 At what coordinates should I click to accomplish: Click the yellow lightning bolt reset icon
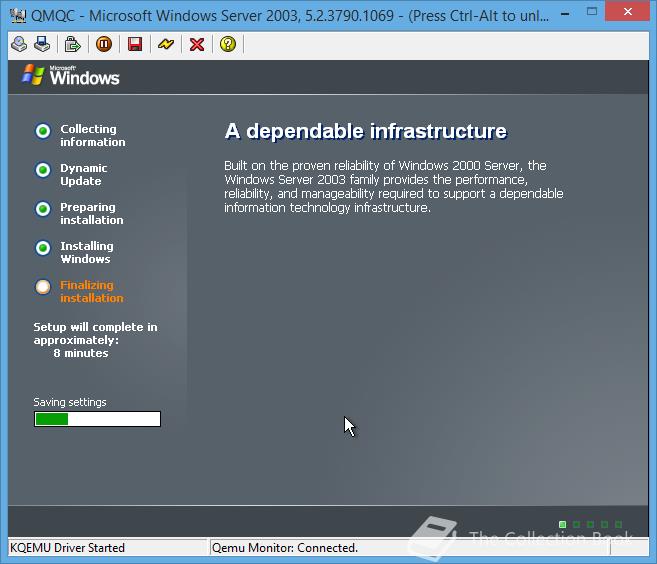coord(166,44)
